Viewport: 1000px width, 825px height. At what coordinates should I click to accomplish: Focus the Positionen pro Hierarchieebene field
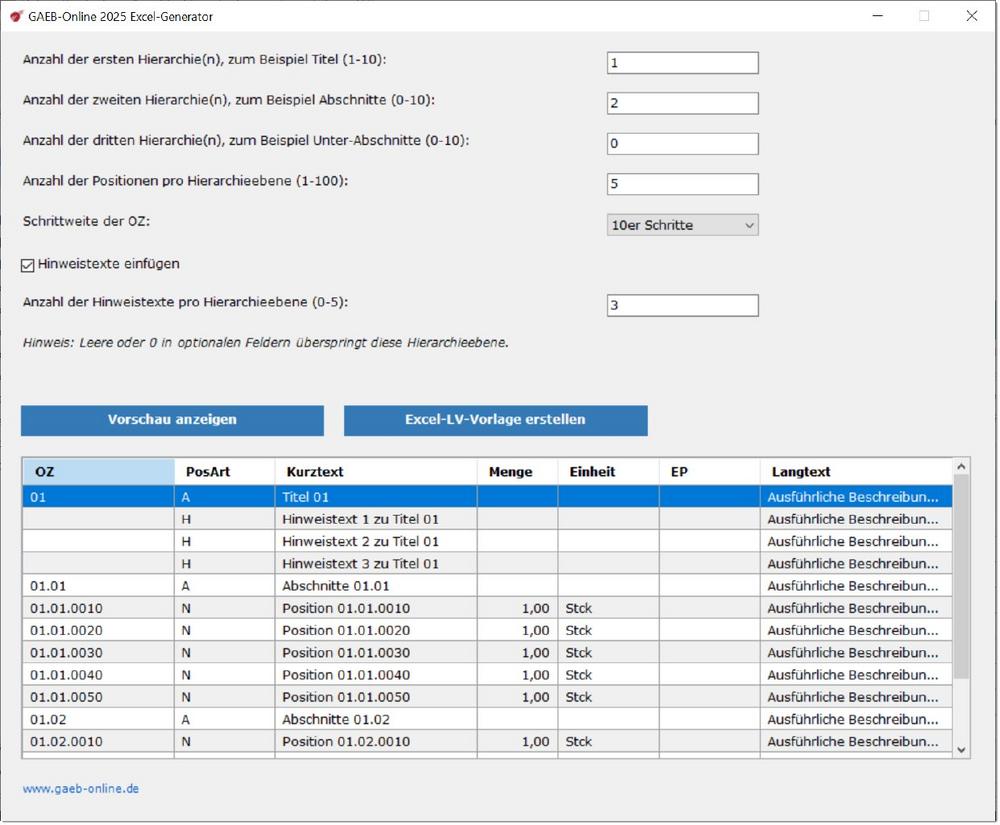[x=682, y=184]
